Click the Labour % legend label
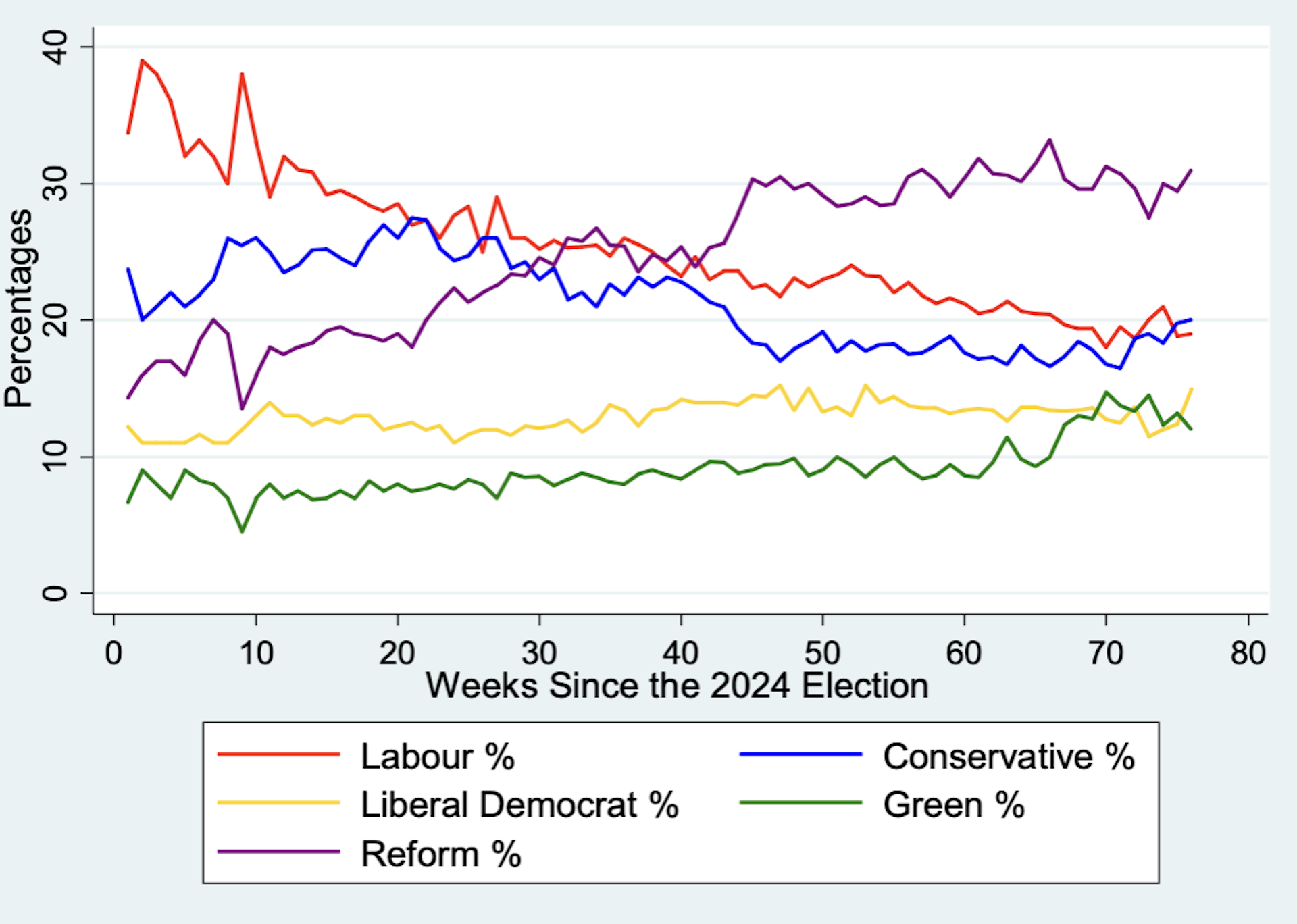This screenshot has width=1297, height=924. [438, 756]
